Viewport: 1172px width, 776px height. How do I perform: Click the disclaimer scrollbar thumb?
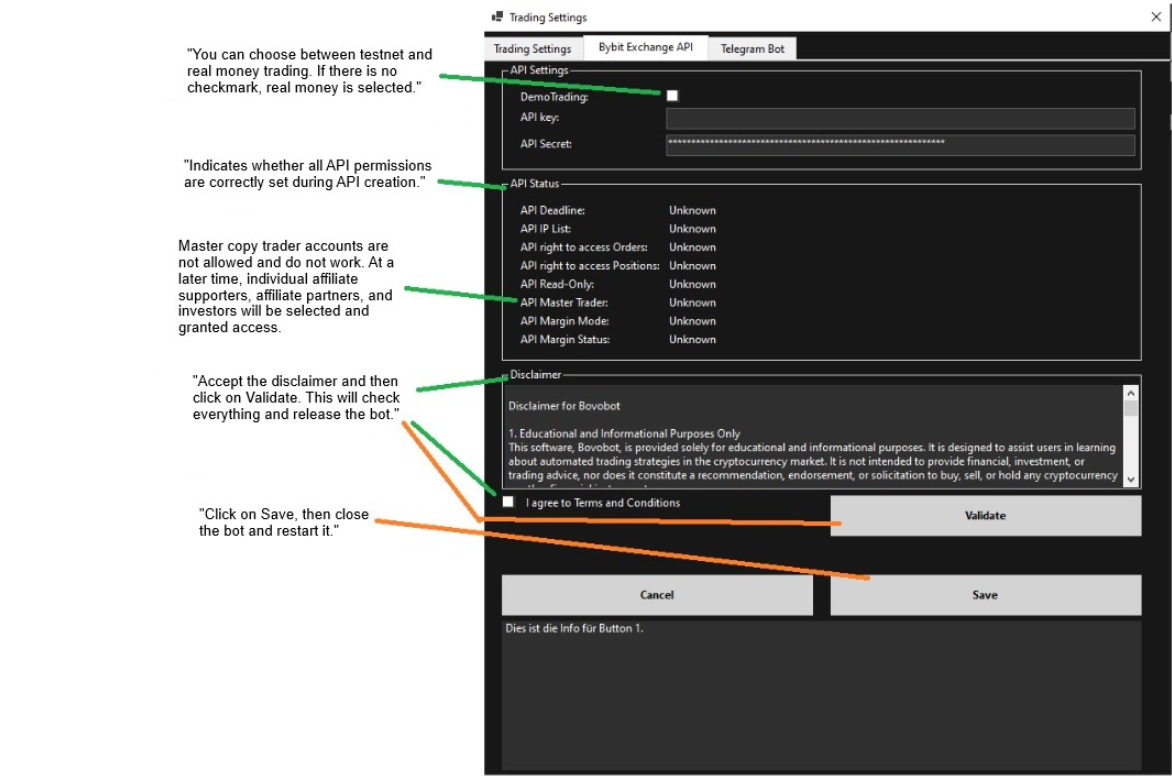pyautogui.click(x=1131, y=408)
